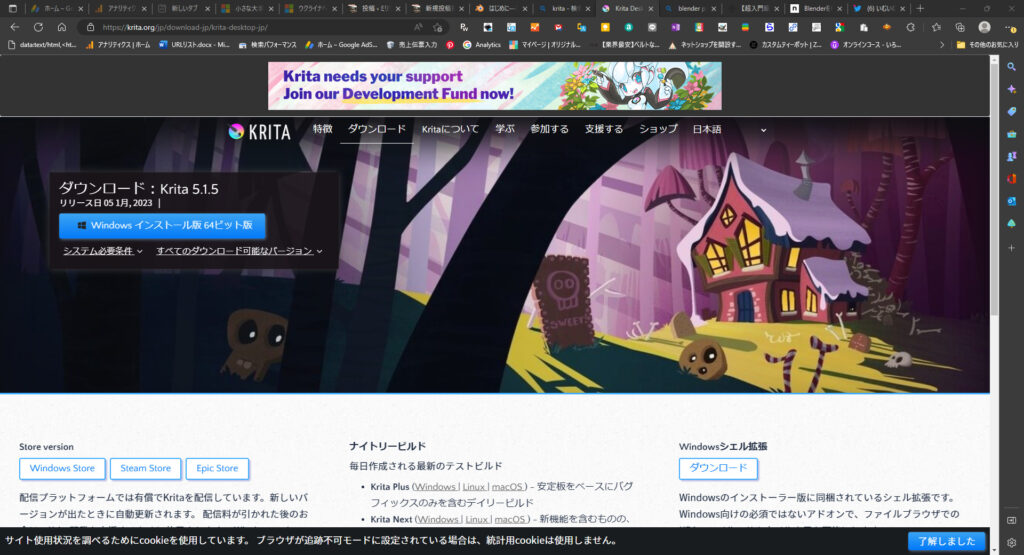The image size is (1024, 555).
Task: Click the Krita logo
Action: coord(259,131)
